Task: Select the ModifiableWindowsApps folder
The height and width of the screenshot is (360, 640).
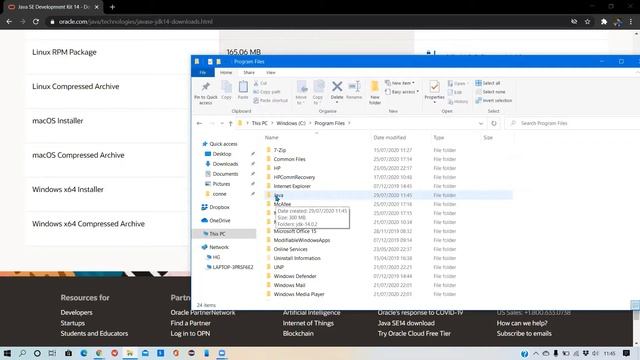Action: click(x=302, y=240)
